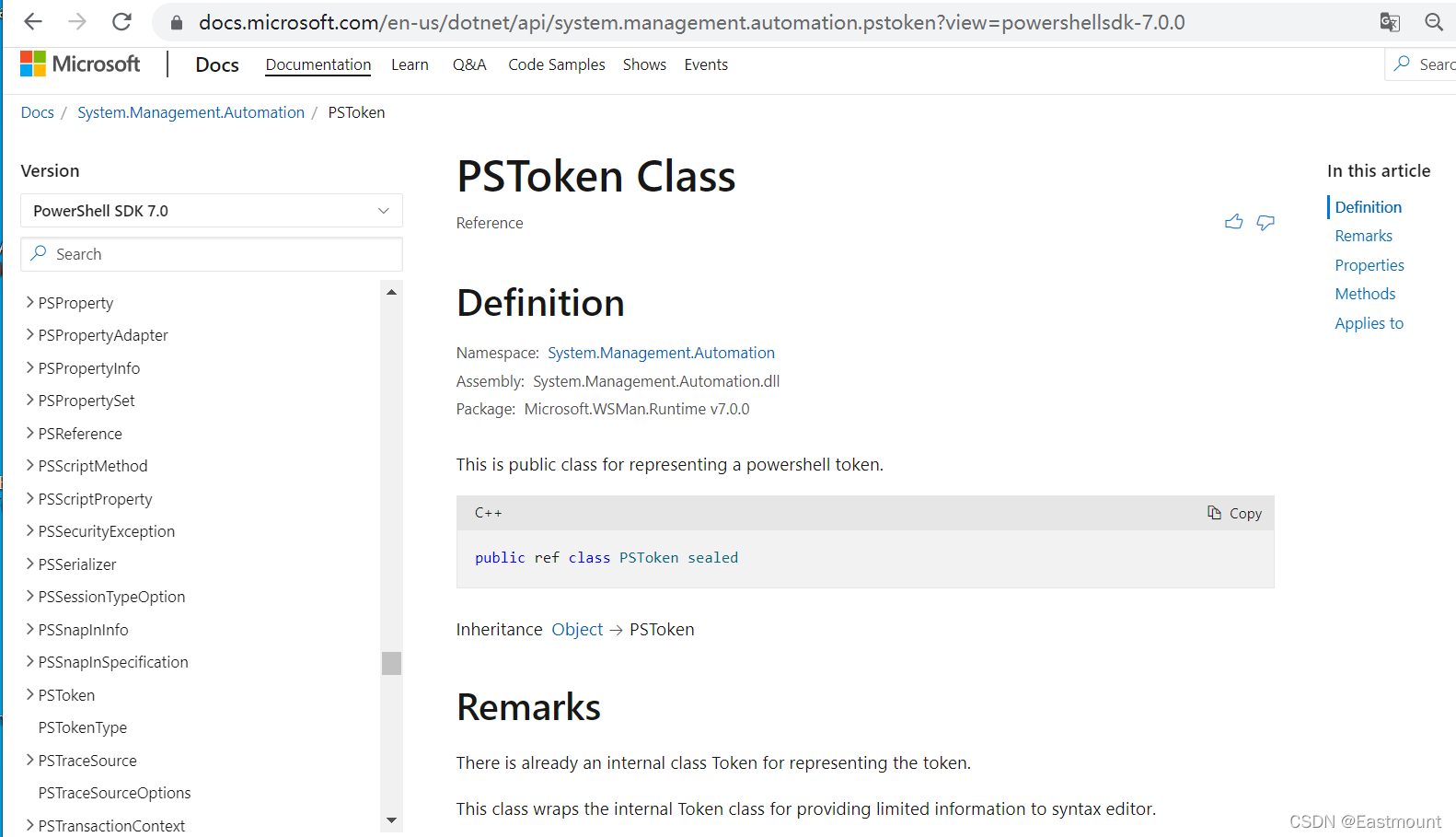Viewport: 1456px width, 837px height.
Task: Expand the PSReference tree node
Action: click(30, 433)
